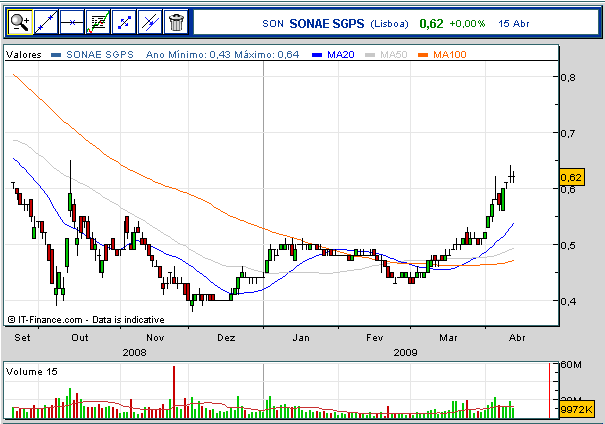605x424 pixels.
Task: Click the SON ticker symbol
Action: tap(273, 24)
